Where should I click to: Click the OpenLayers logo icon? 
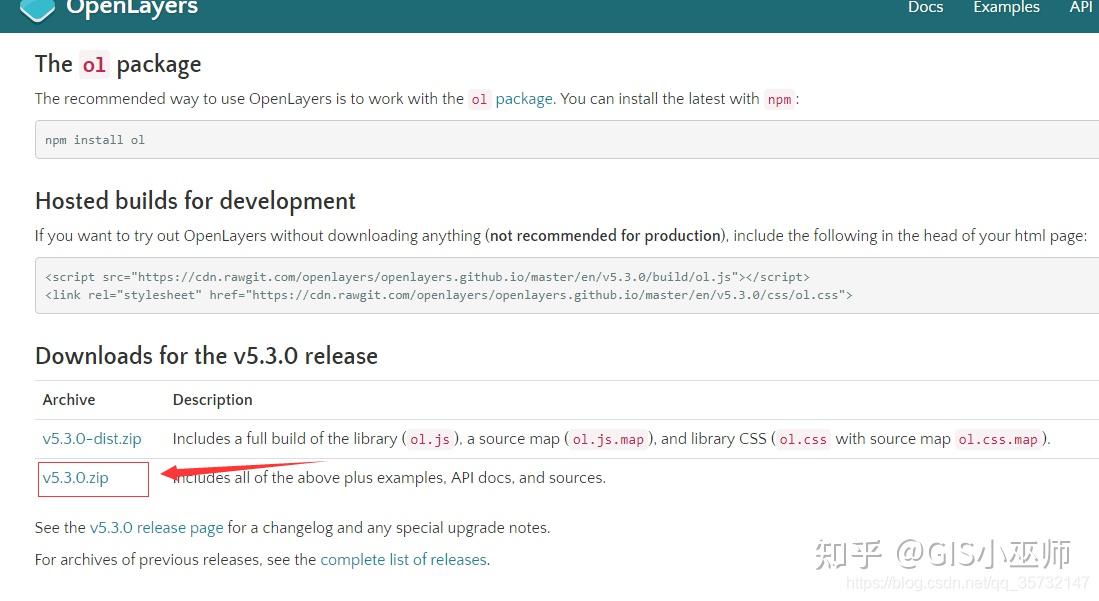point(37,11)
